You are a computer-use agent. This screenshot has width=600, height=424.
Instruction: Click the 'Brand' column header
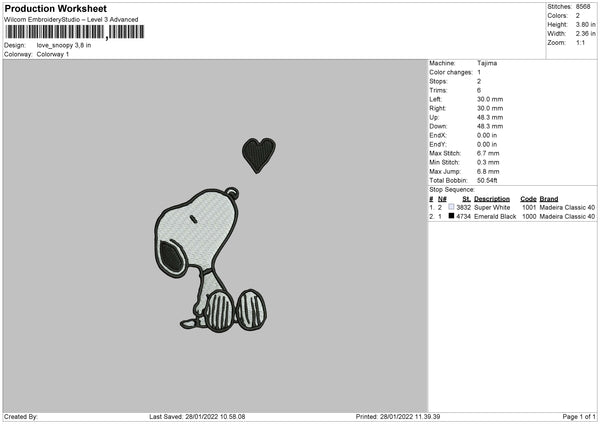(549, 199)
